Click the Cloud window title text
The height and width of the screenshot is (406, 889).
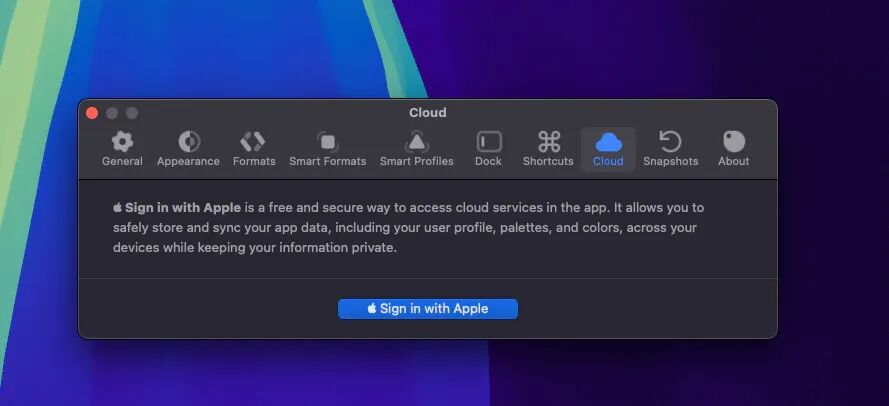pyautogui.click(x=427, y=113)
